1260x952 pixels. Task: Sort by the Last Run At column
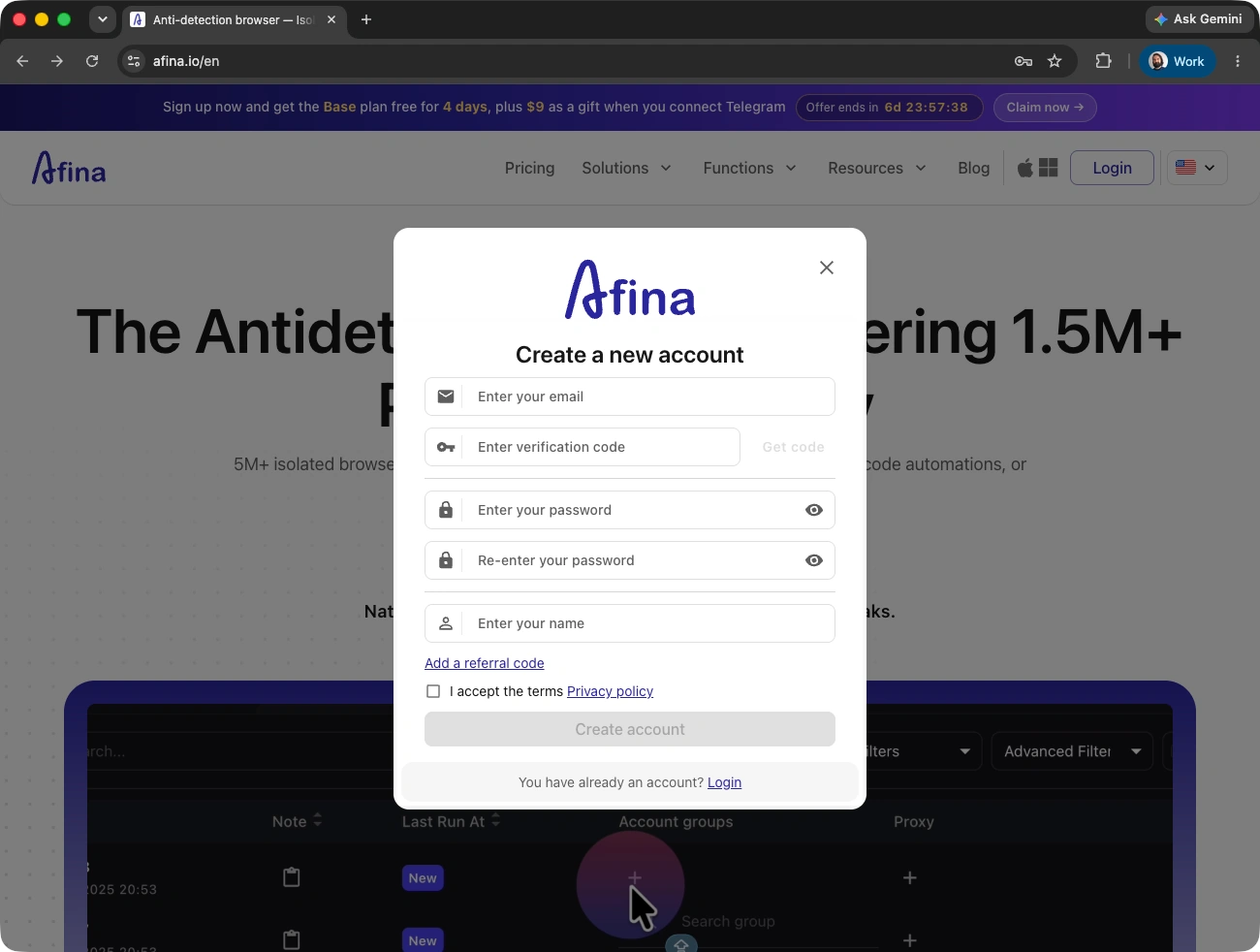(x=451, y=821)
